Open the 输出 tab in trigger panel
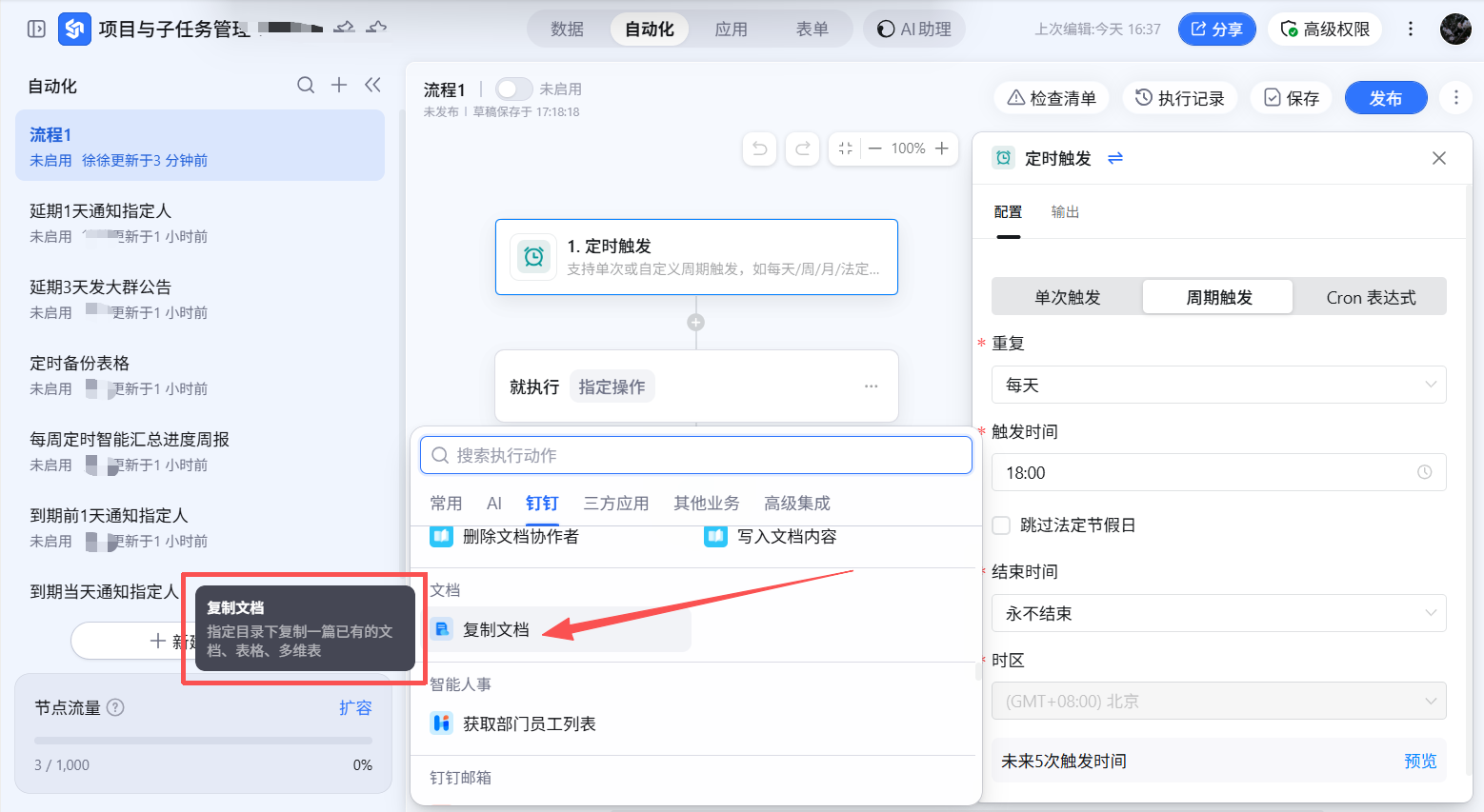This screenshot has width=1484, height=812. pyautogui.click(x=1065, y=212)
